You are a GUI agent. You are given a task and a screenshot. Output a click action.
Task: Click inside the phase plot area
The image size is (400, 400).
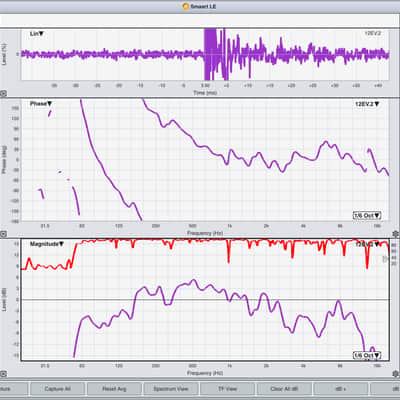(x=205, y=160)
